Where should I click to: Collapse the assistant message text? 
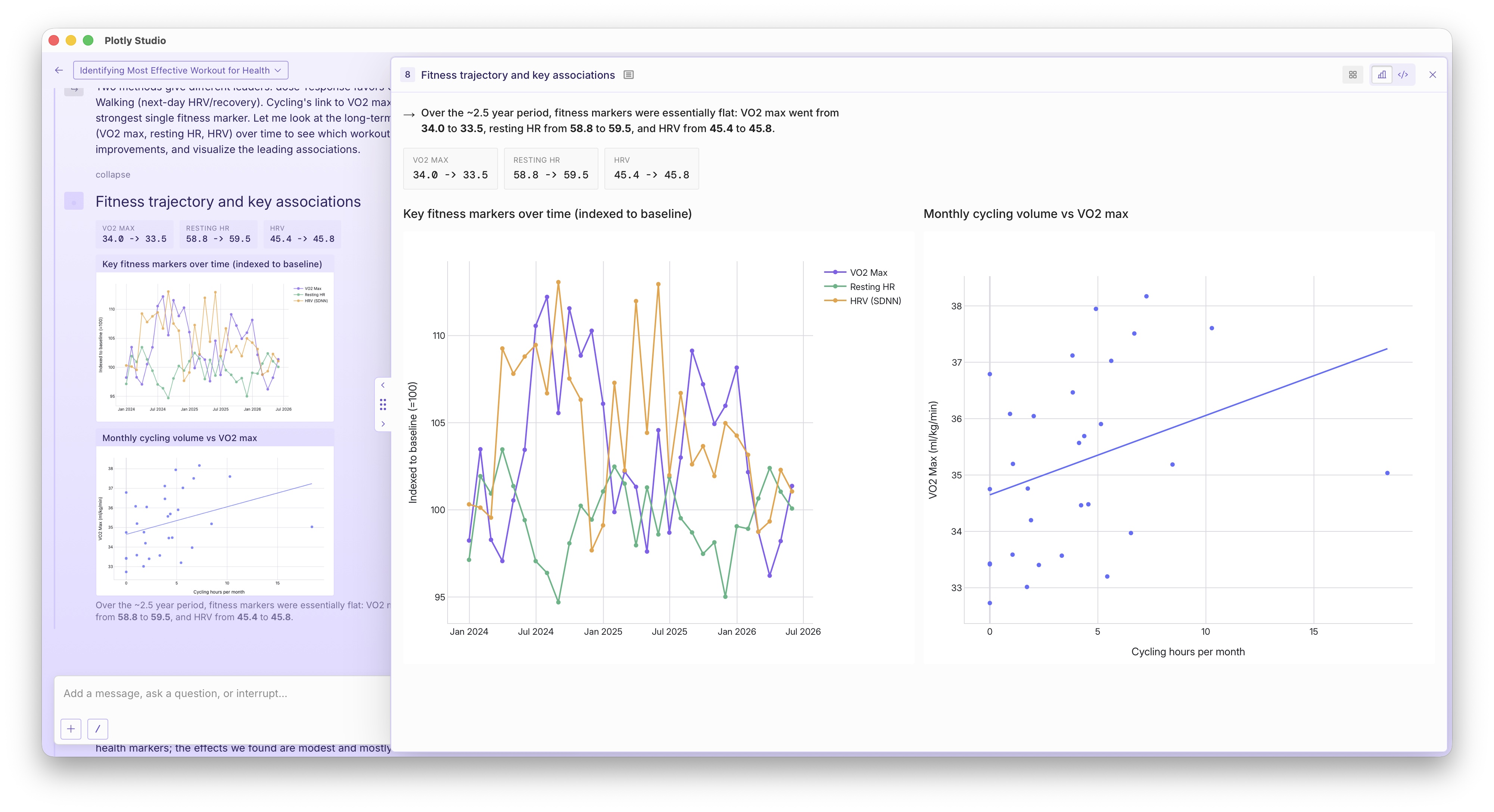pyautogui.click(x=112, y=175)
